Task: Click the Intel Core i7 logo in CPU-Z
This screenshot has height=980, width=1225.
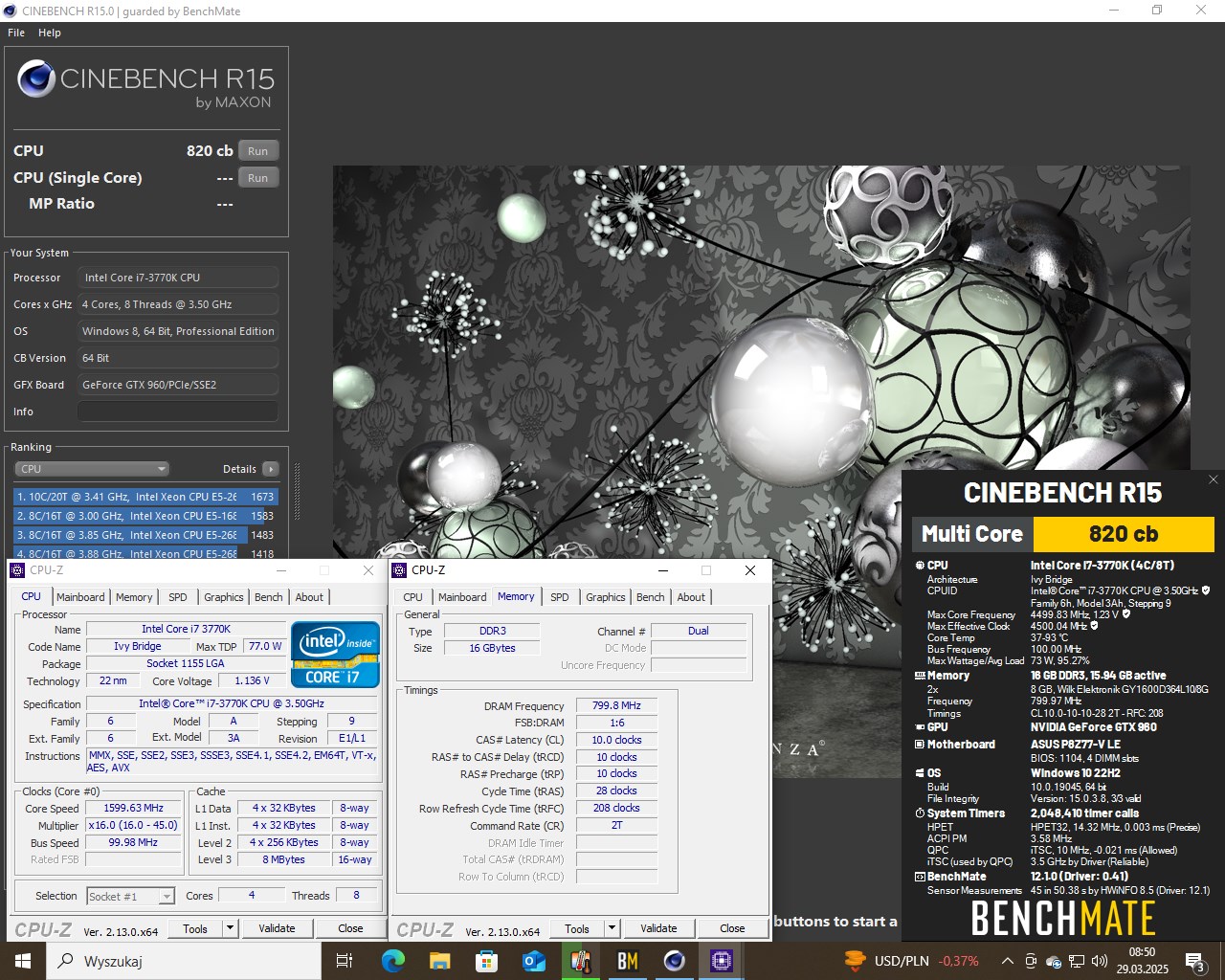Action: click(x=335, y=654)
